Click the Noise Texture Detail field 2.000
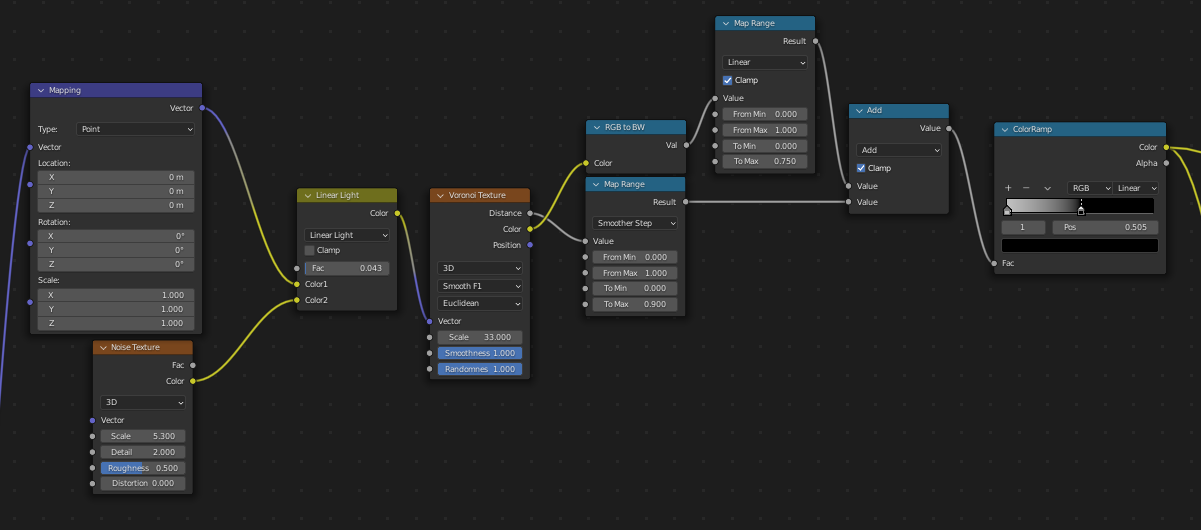 [143, 452]
